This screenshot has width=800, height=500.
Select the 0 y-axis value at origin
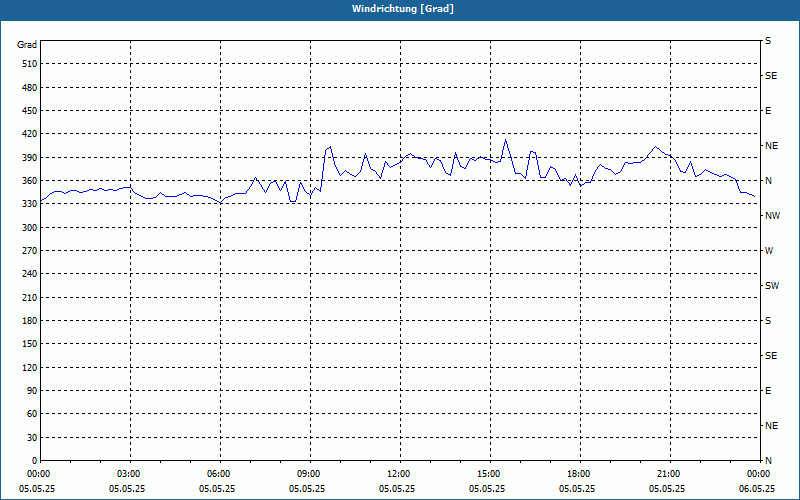(x=34, y=460)
